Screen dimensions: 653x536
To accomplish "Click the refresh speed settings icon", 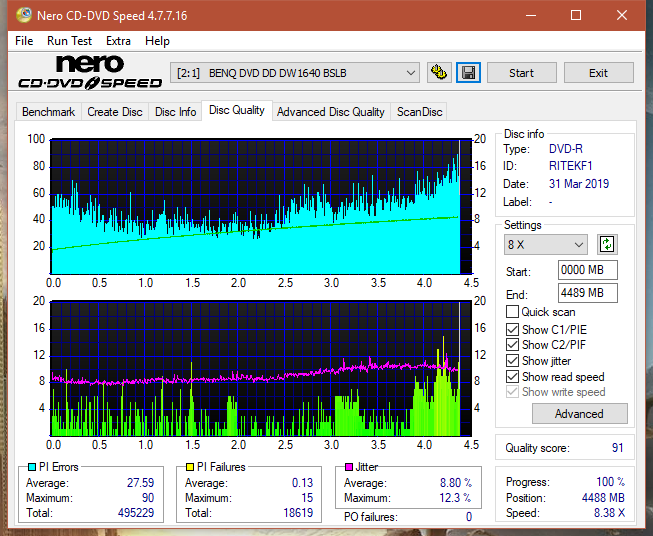I will pyautogui.click(x=607, y=244).
